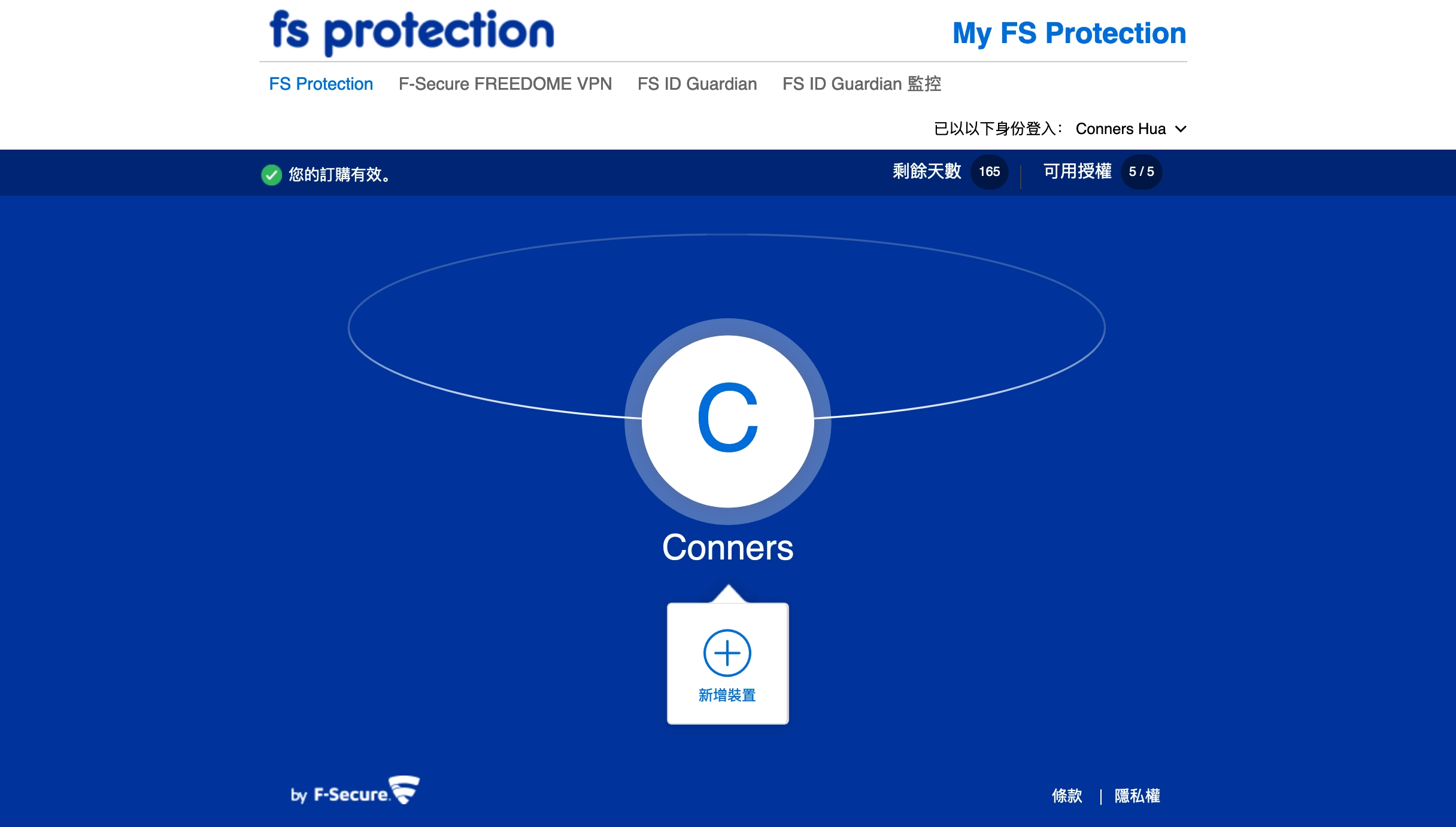The width and height of the screenshot is (1456, 827).
Task: Expand the account dropdown chevron
Action: click(x=1181, y=129)
